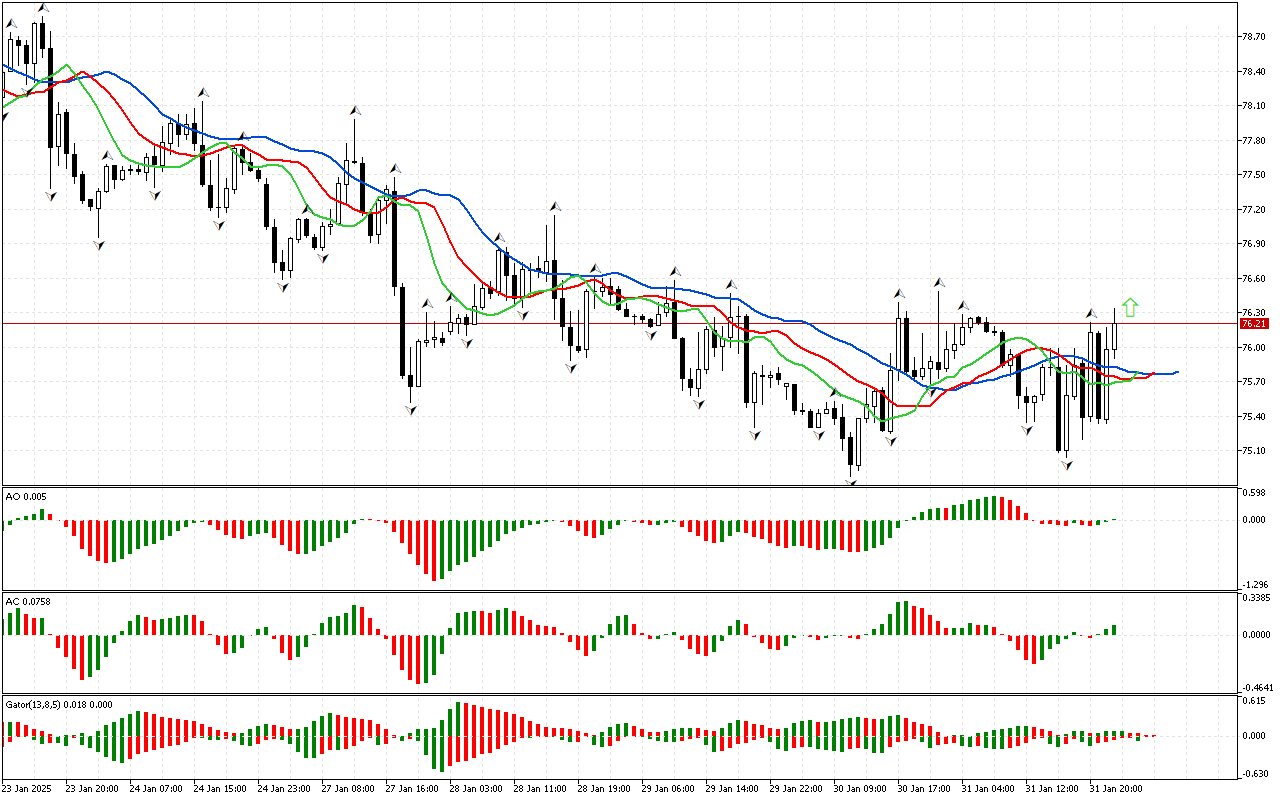Click the 76.00 price axis label
Screen dimensions: 1280x800
[x=1253, y=348]
